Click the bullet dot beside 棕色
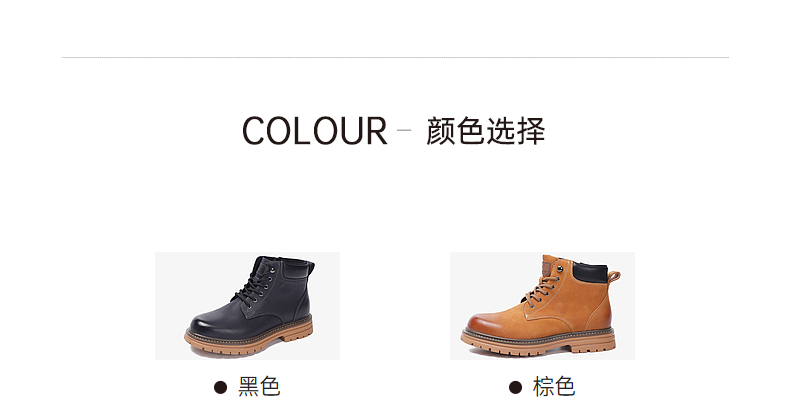790x400 pixels. tap(515, 387)
